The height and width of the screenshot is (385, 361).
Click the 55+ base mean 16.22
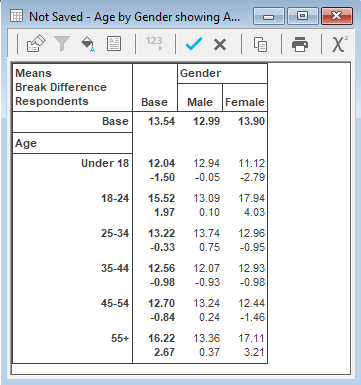pyautogui.click(x=162, y=338)
